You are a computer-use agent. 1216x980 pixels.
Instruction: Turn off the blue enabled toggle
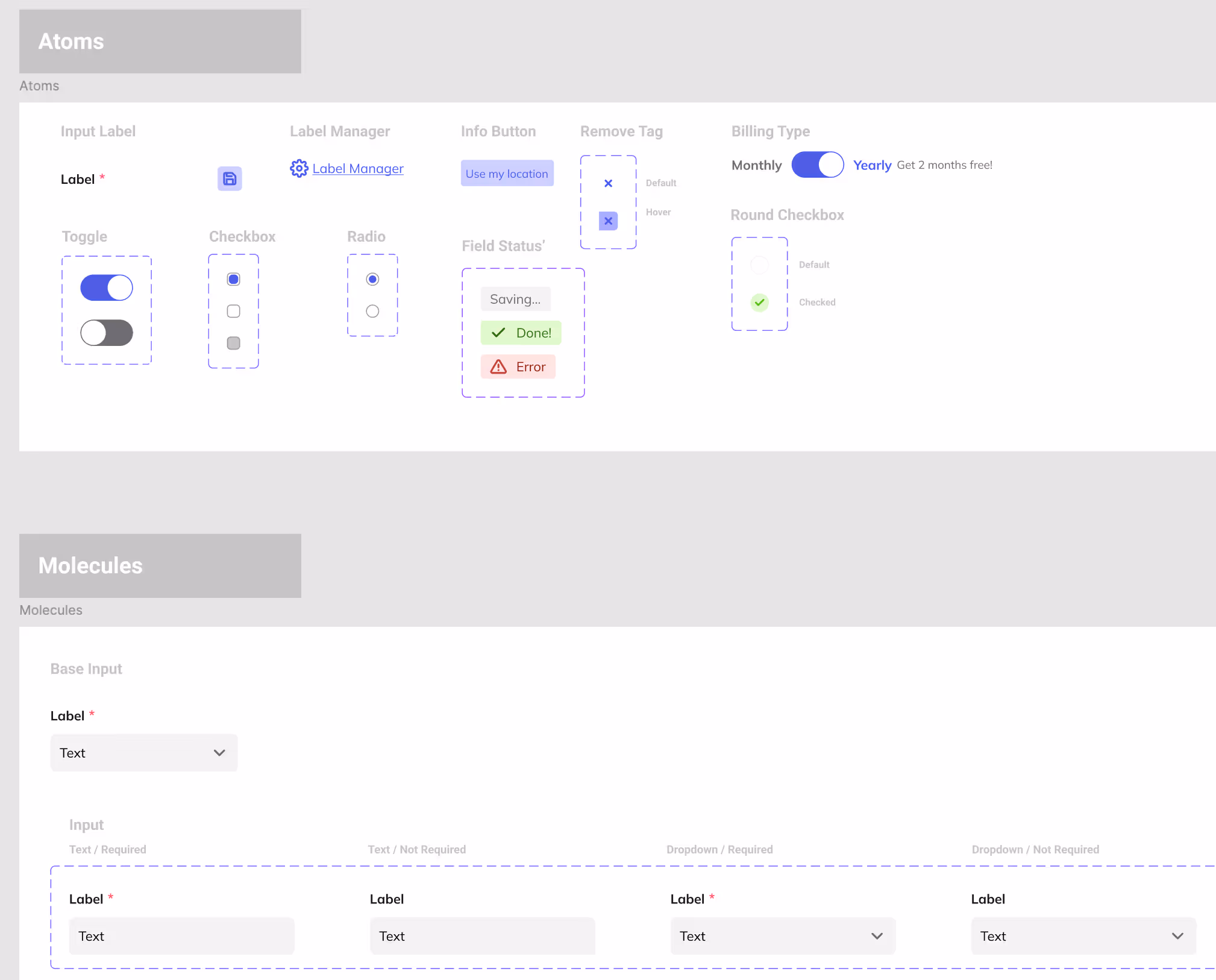tap(107, 287)
